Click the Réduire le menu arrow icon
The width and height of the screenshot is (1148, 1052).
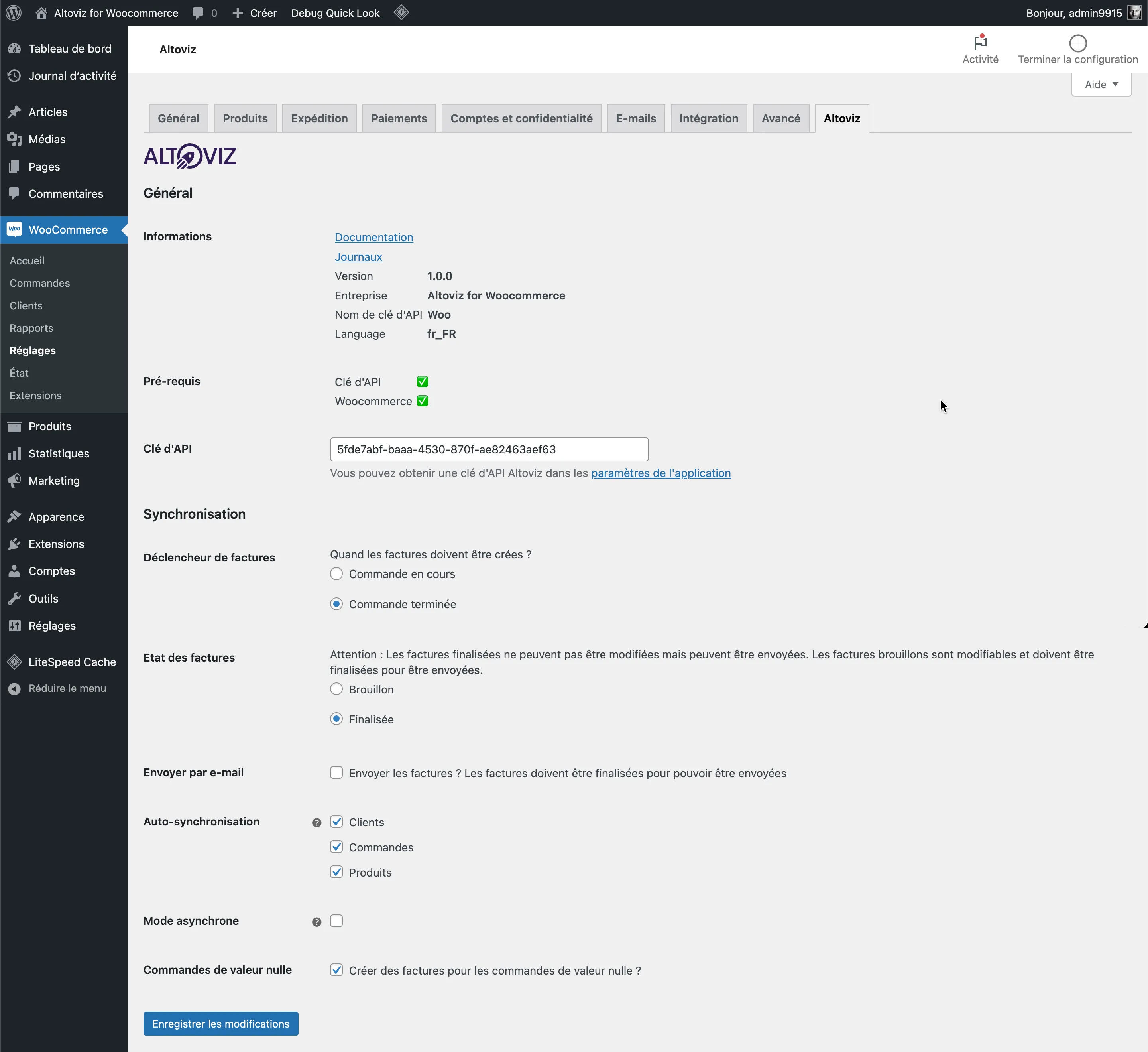pos(14,689)
